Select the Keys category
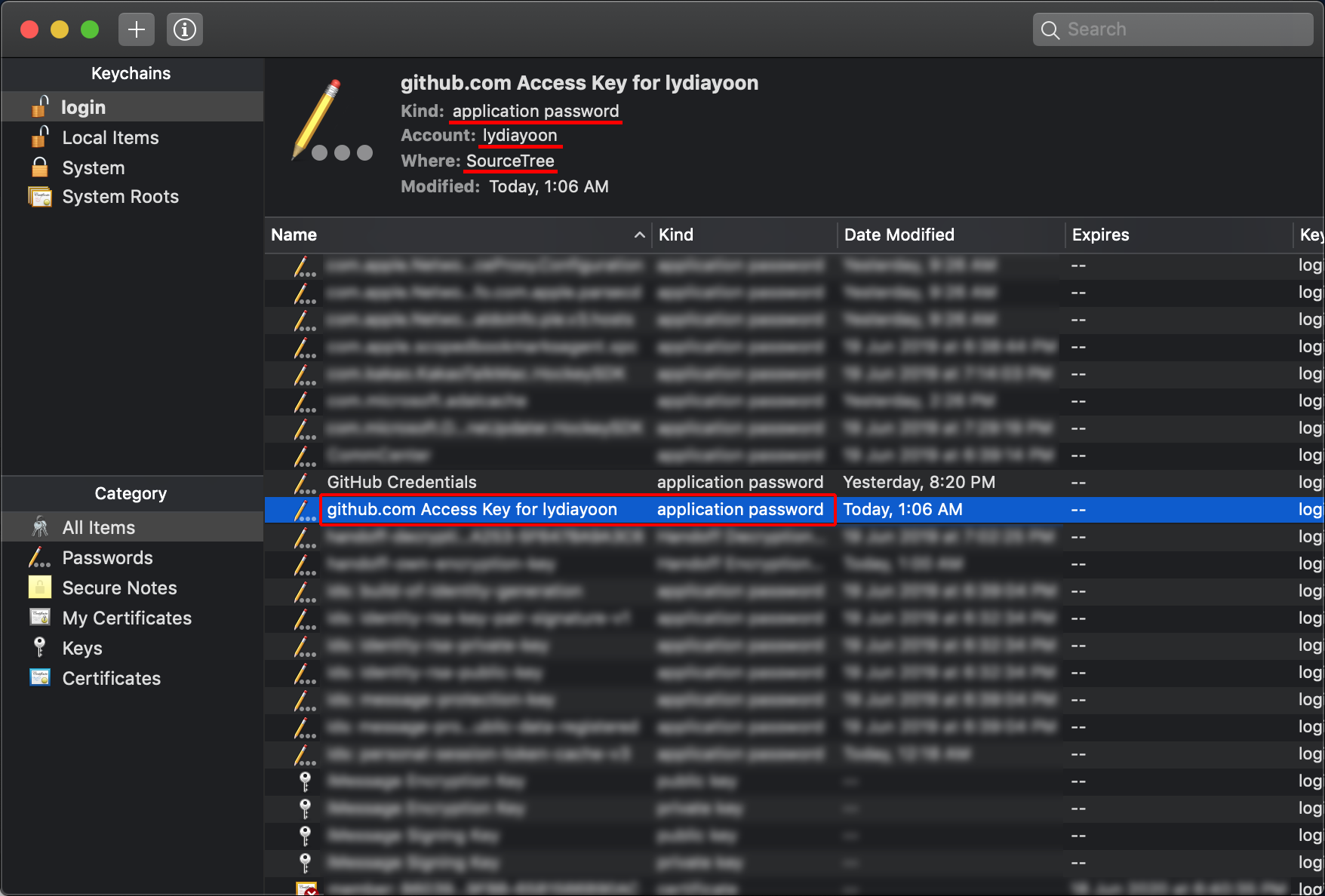1325x896 pixels. click(x=132, y=648)
